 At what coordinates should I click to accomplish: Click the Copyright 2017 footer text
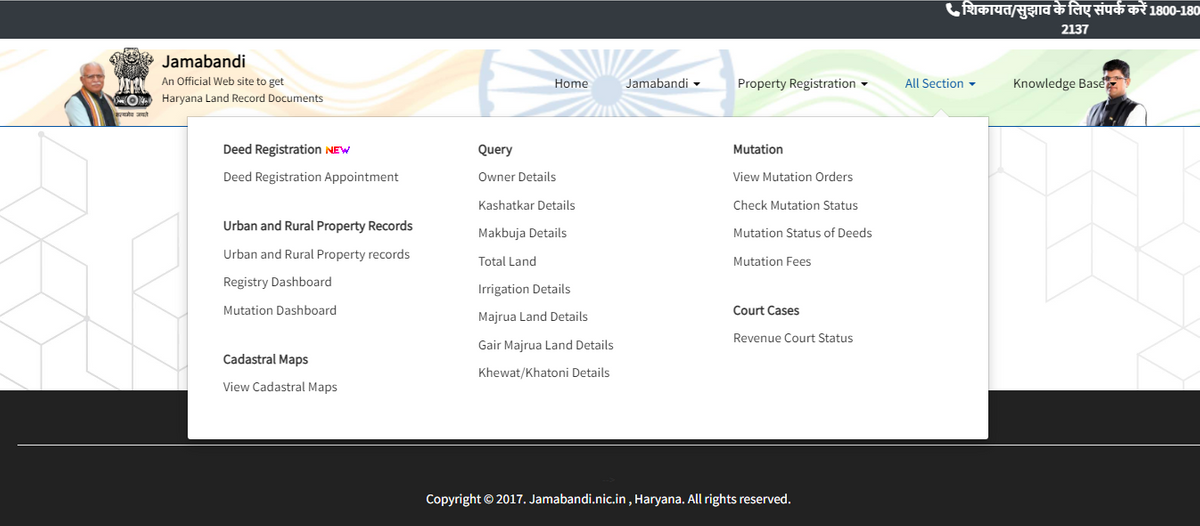[x=608, y=498]
